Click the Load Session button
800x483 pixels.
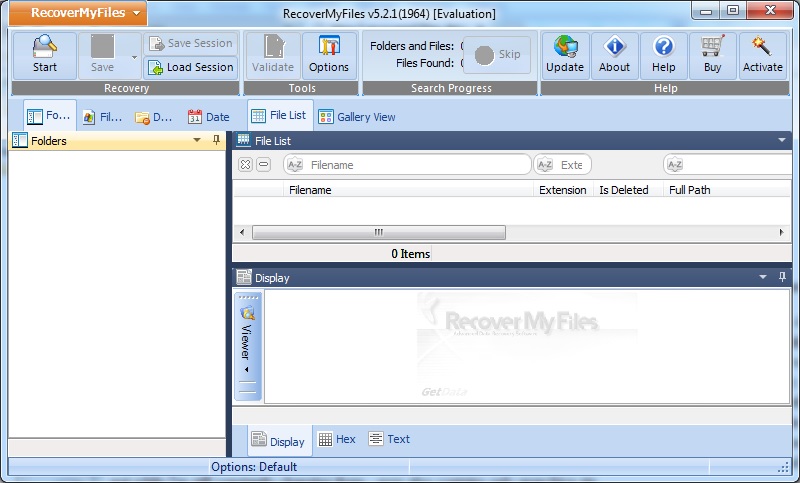click(190, 67)
